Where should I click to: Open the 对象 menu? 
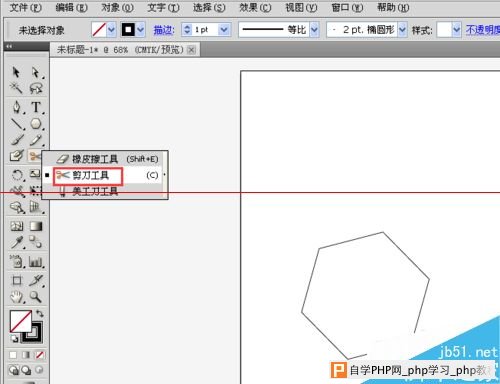click(x=117, y=7)
